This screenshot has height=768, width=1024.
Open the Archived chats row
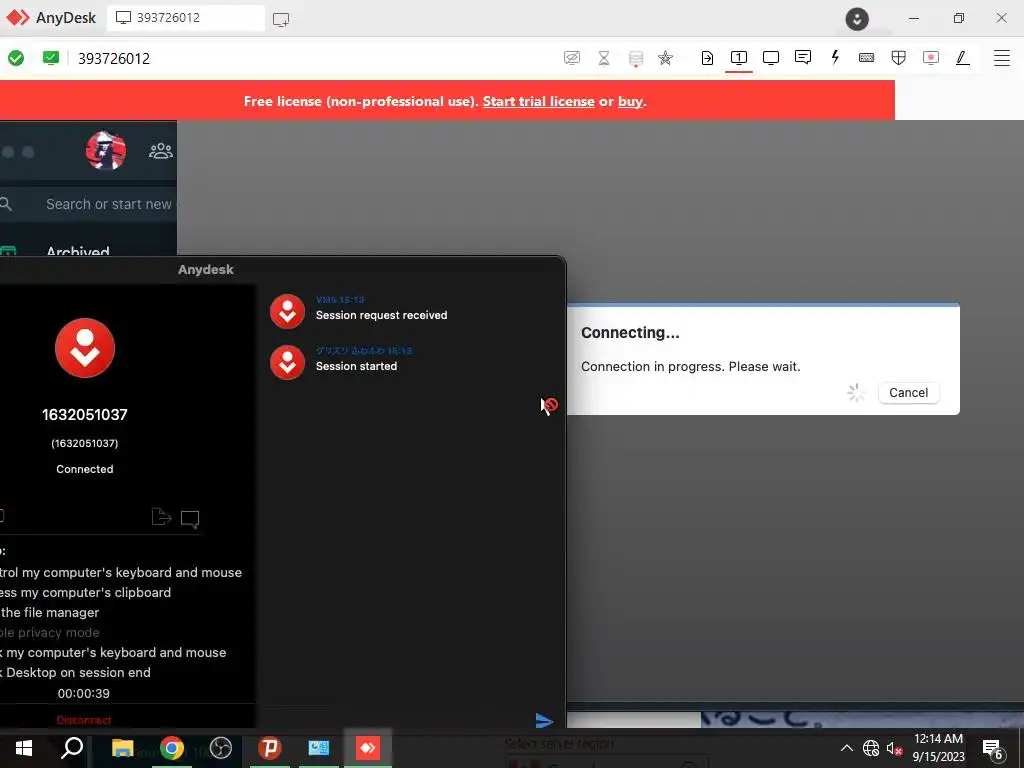(78, 250)
